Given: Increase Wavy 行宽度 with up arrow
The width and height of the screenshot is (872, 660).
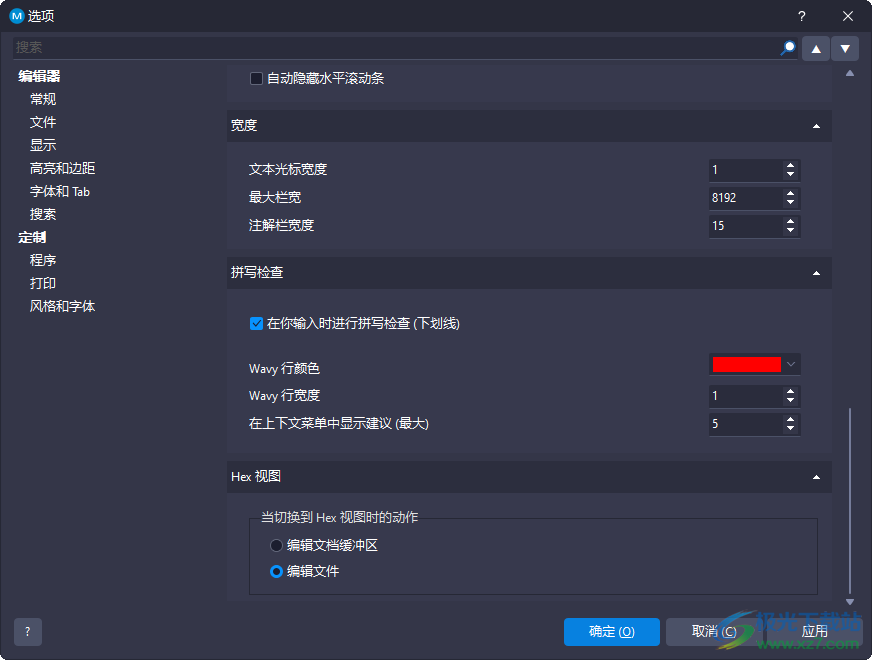Looking at the screenshot, I should point(790,391).
